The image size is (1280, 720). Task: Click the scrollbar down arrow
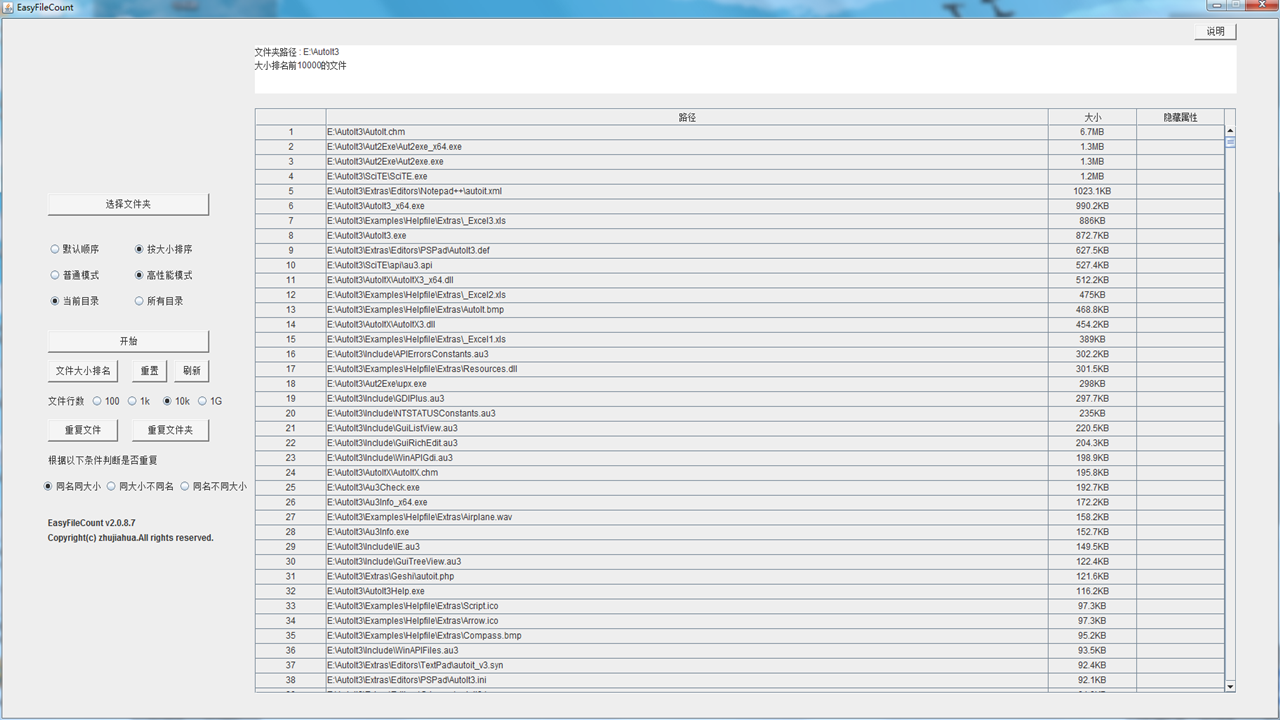coord(1230,686)
